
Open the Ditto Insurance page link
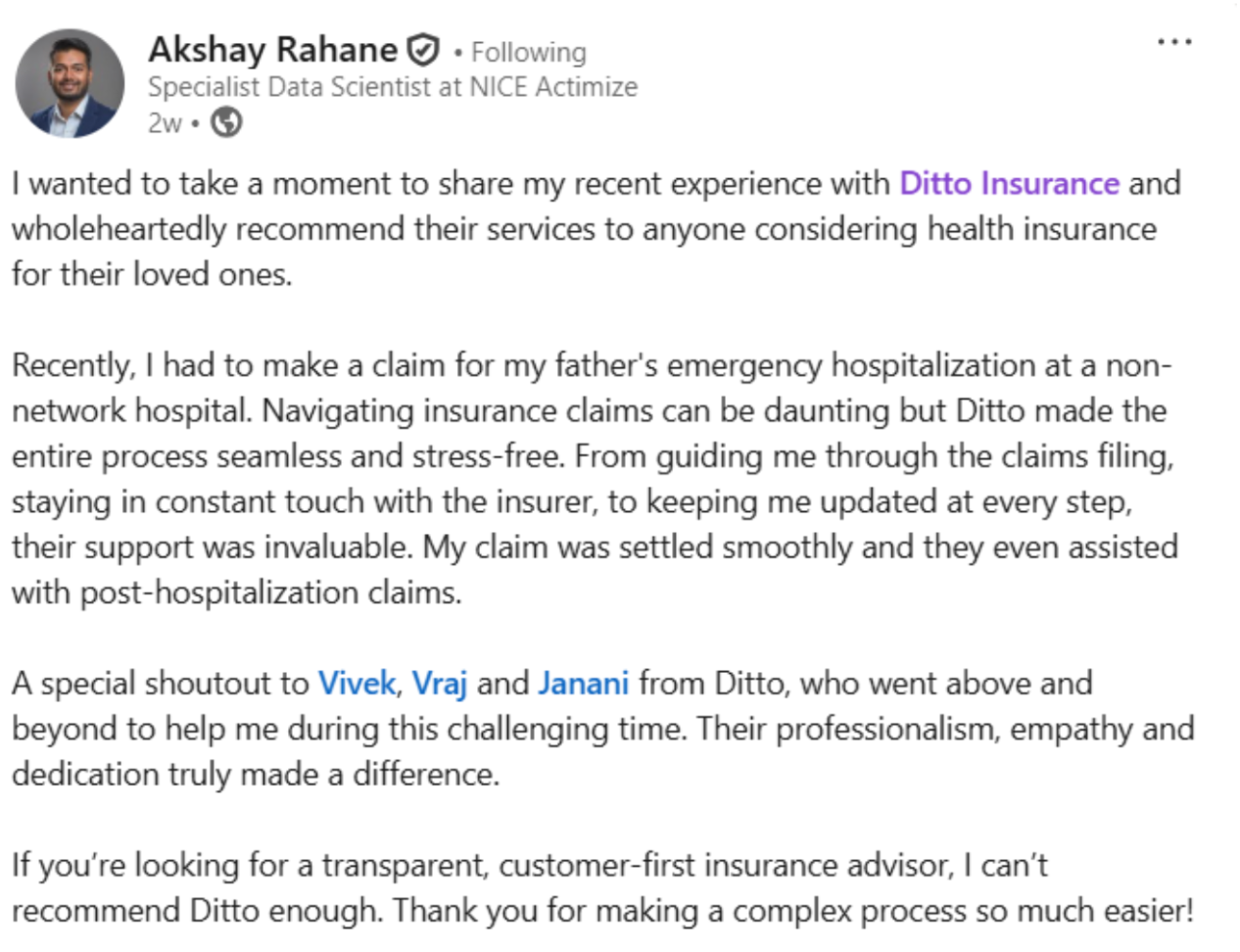(1011, 183)
